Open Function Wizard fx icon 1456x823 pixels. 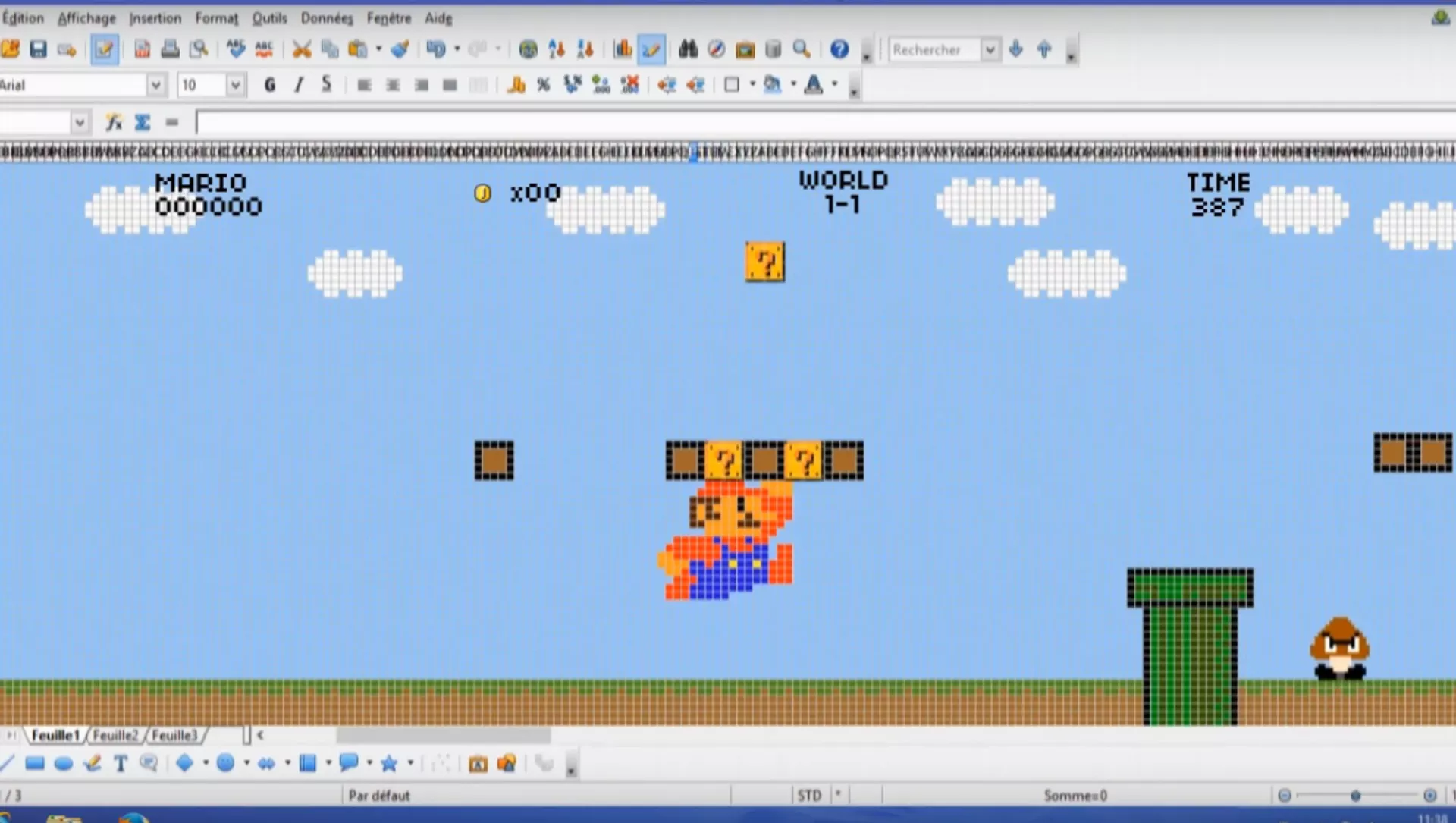114,122
